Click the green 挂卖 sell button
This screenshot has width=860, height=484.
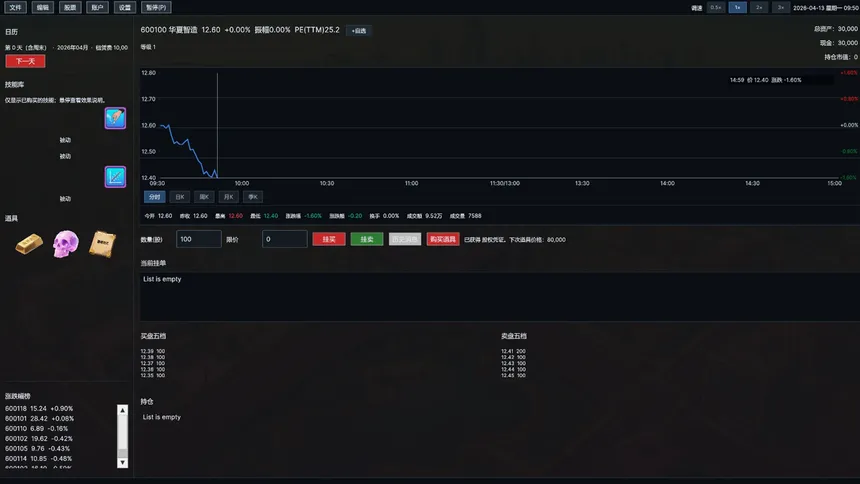[367, 239]
